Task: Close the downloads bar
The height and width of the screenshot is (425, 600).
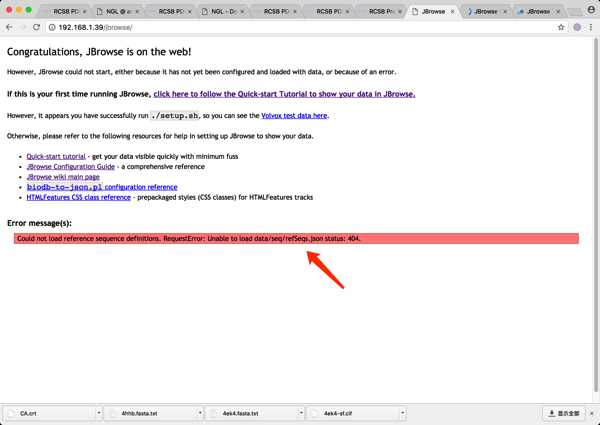Action: coord(592,413)
